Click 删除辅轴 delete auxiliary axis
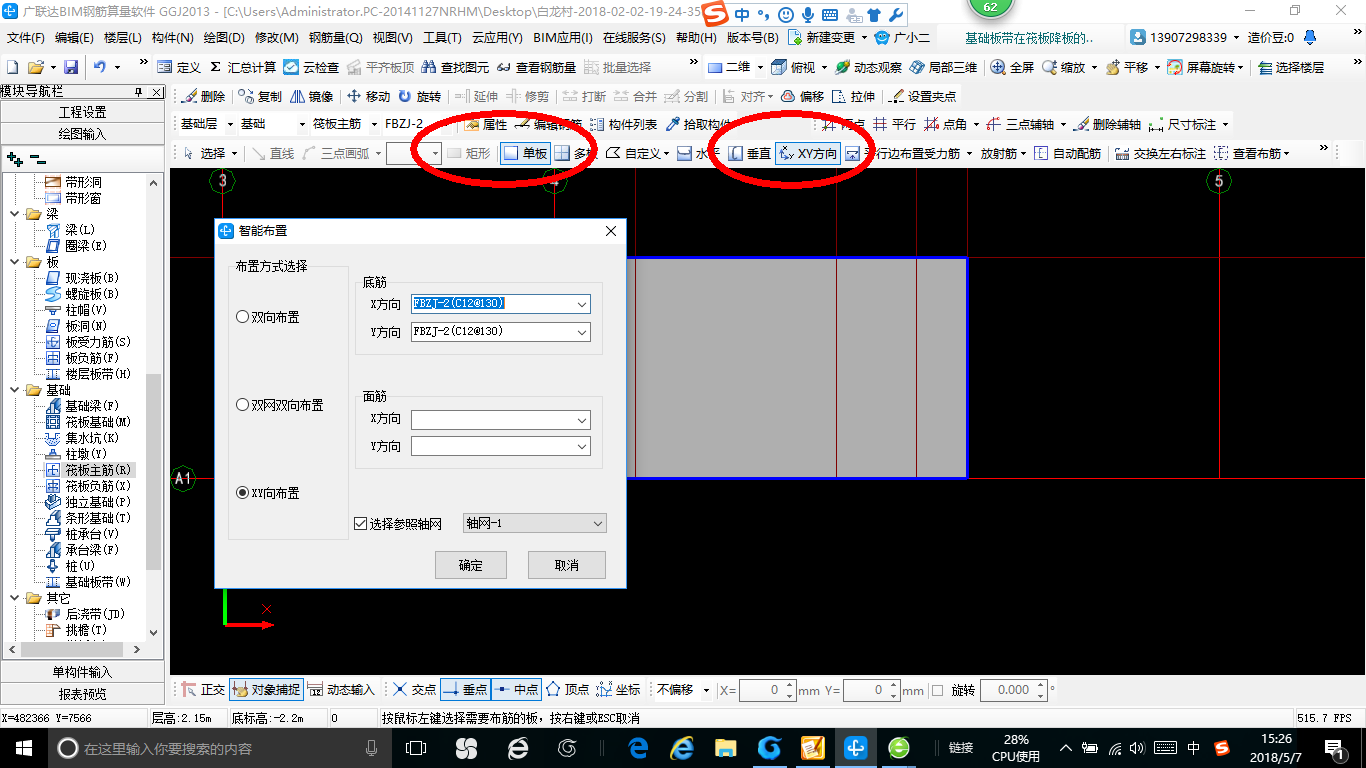This screenshot has height=768, width=1366. click(x=1108, y=124)
